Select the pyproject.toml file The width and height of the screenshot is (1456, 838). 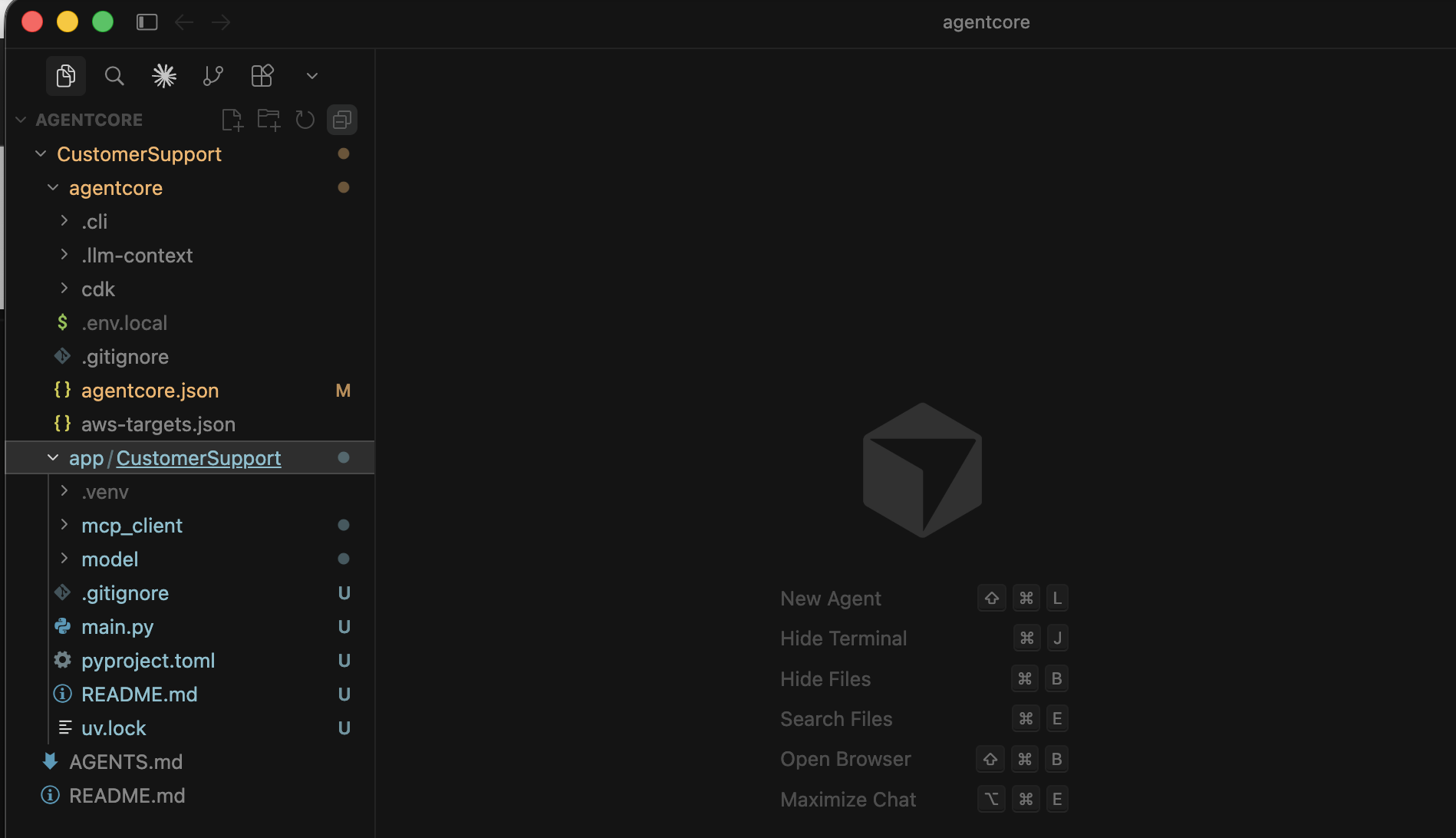(x=148, y=661)
